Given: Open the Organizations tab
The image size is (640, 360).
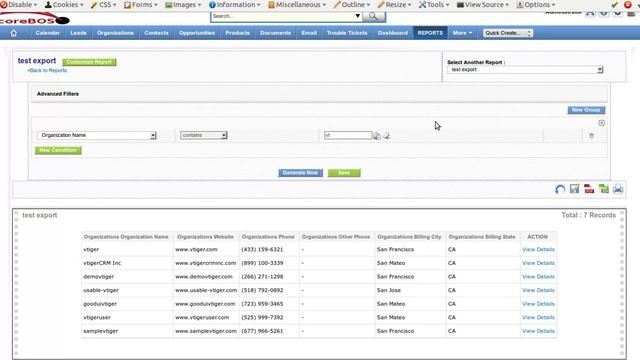Looking at the screenshot, I should click(115, 33).
